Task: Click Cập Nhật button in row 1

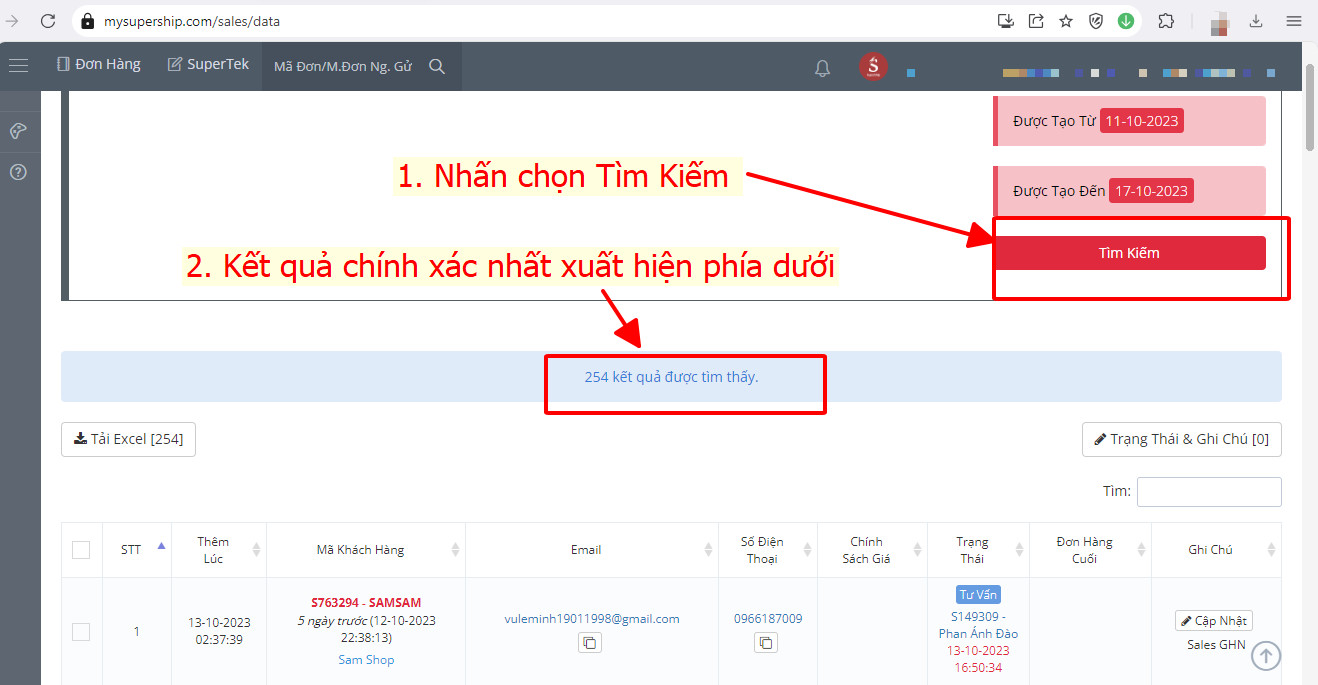Action: pyautogui.click(x=1214, y=621)
